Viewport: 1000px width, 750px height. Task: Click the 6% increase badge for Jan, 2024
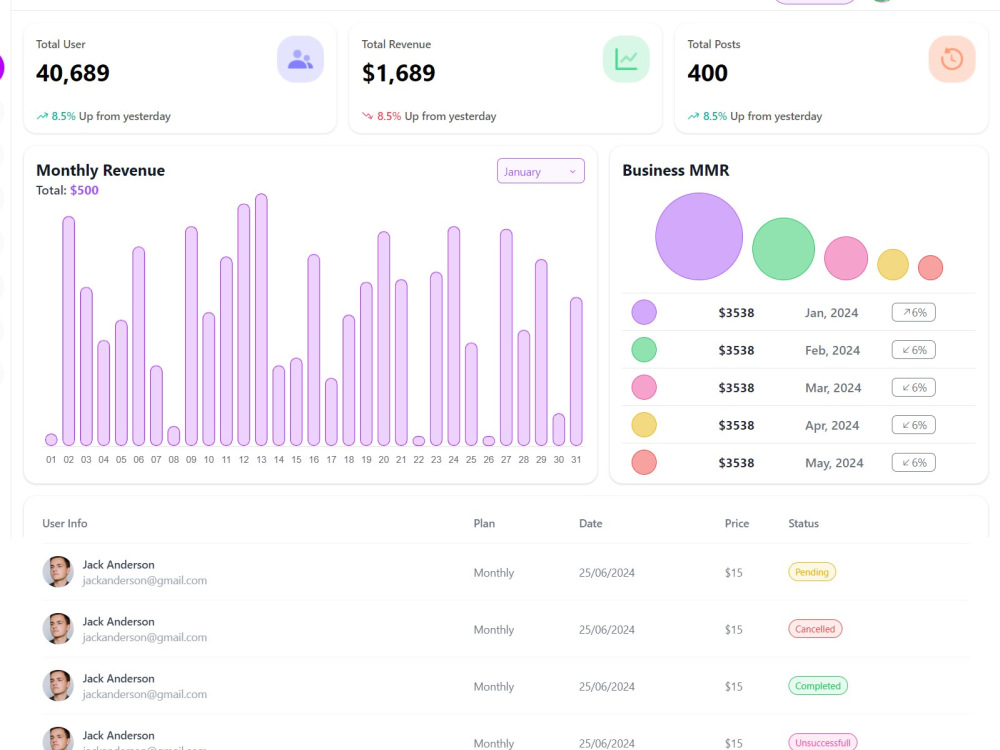pos(913,312)
